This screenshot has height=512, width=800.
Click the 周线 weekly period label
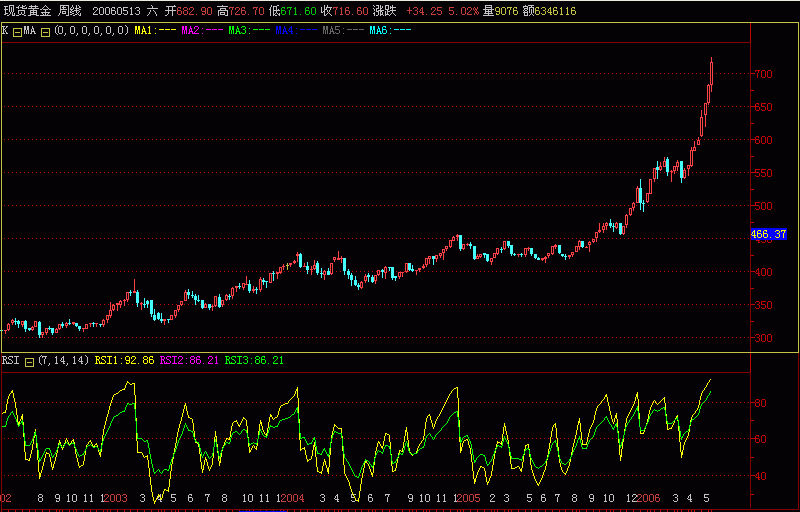(x=70, y=11)
